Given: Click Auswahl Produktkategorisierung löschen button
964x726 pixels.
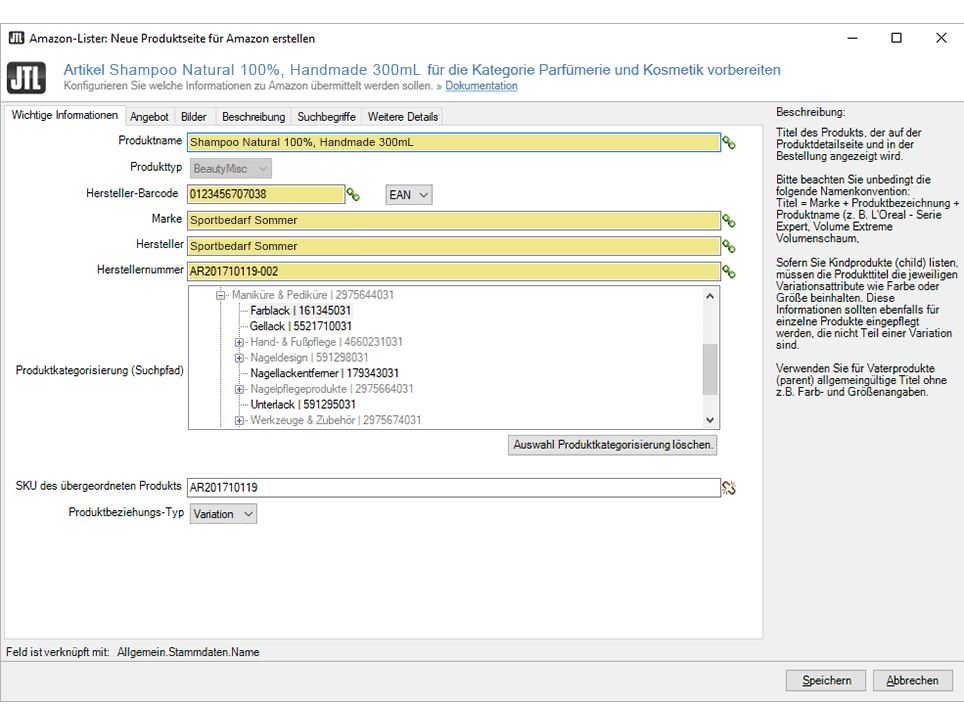Looking at the screenshot, I should click(612, 445).
